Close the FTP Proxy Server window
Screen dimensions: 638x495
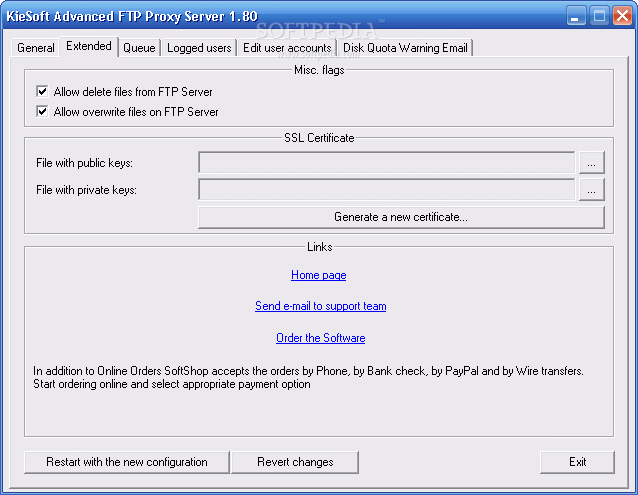coord(622,16)
